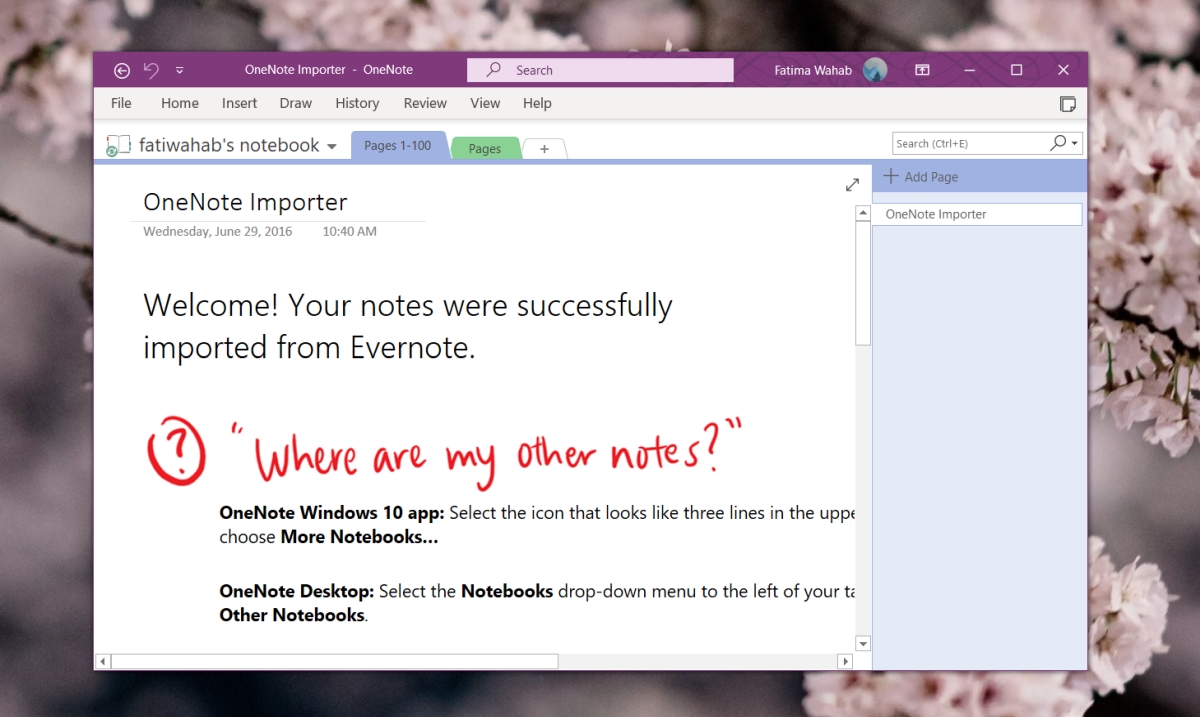
Task: Select the Back navigation arrow
Action: [121, 70]
